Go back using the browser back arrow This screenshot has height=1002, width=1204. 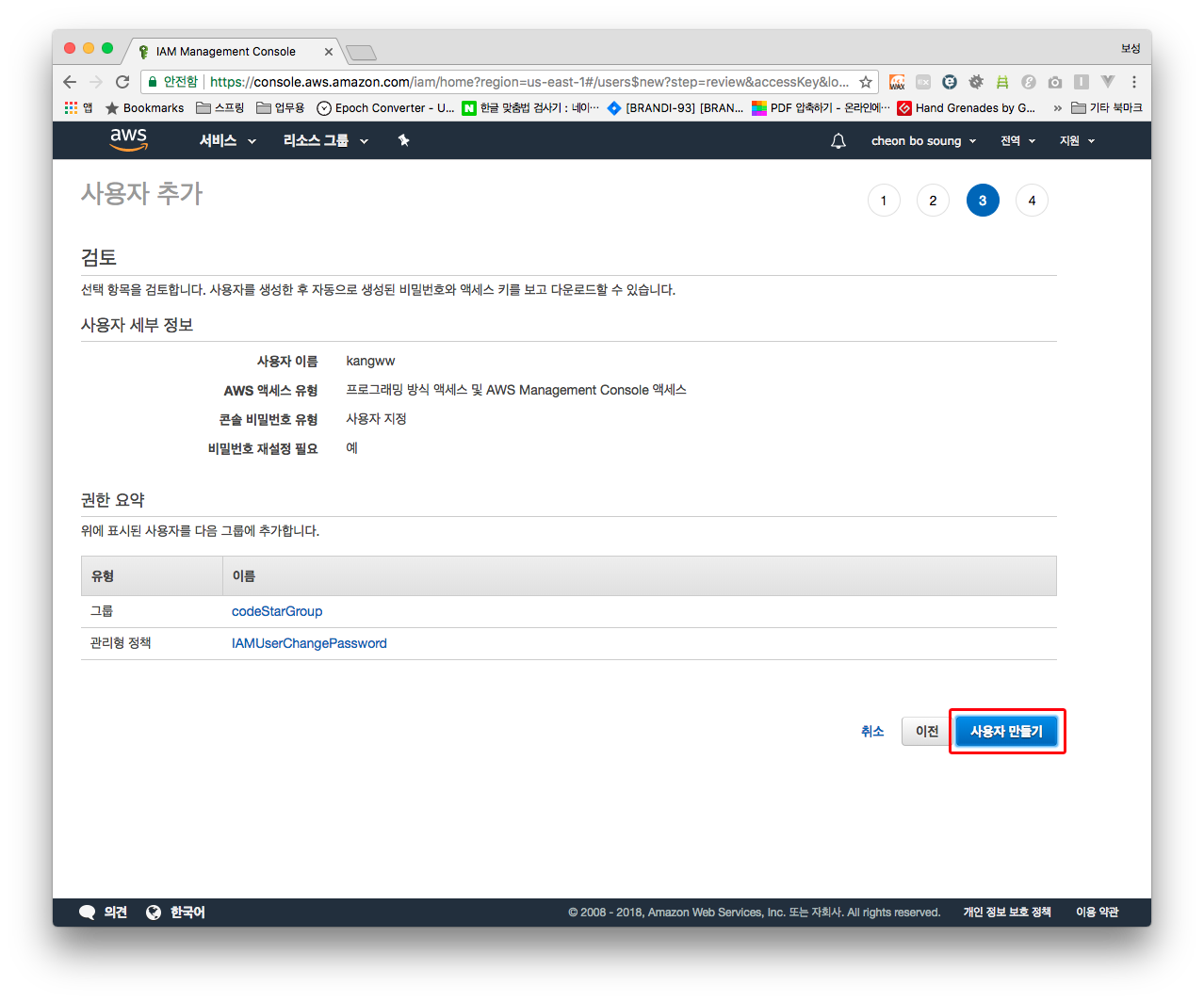pos(70,82)
